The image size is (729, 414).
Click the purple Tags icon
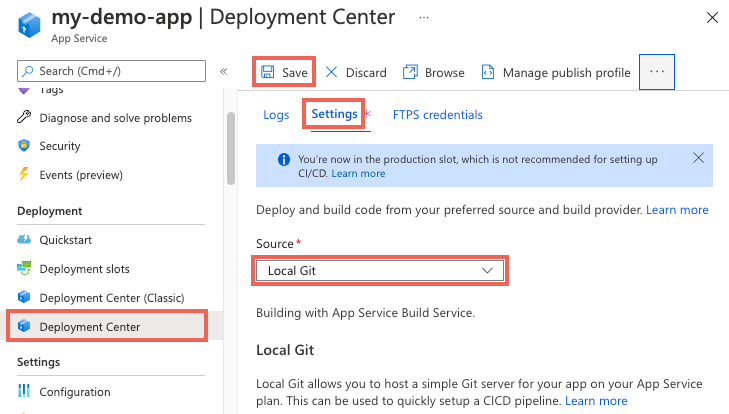(24, 90)
